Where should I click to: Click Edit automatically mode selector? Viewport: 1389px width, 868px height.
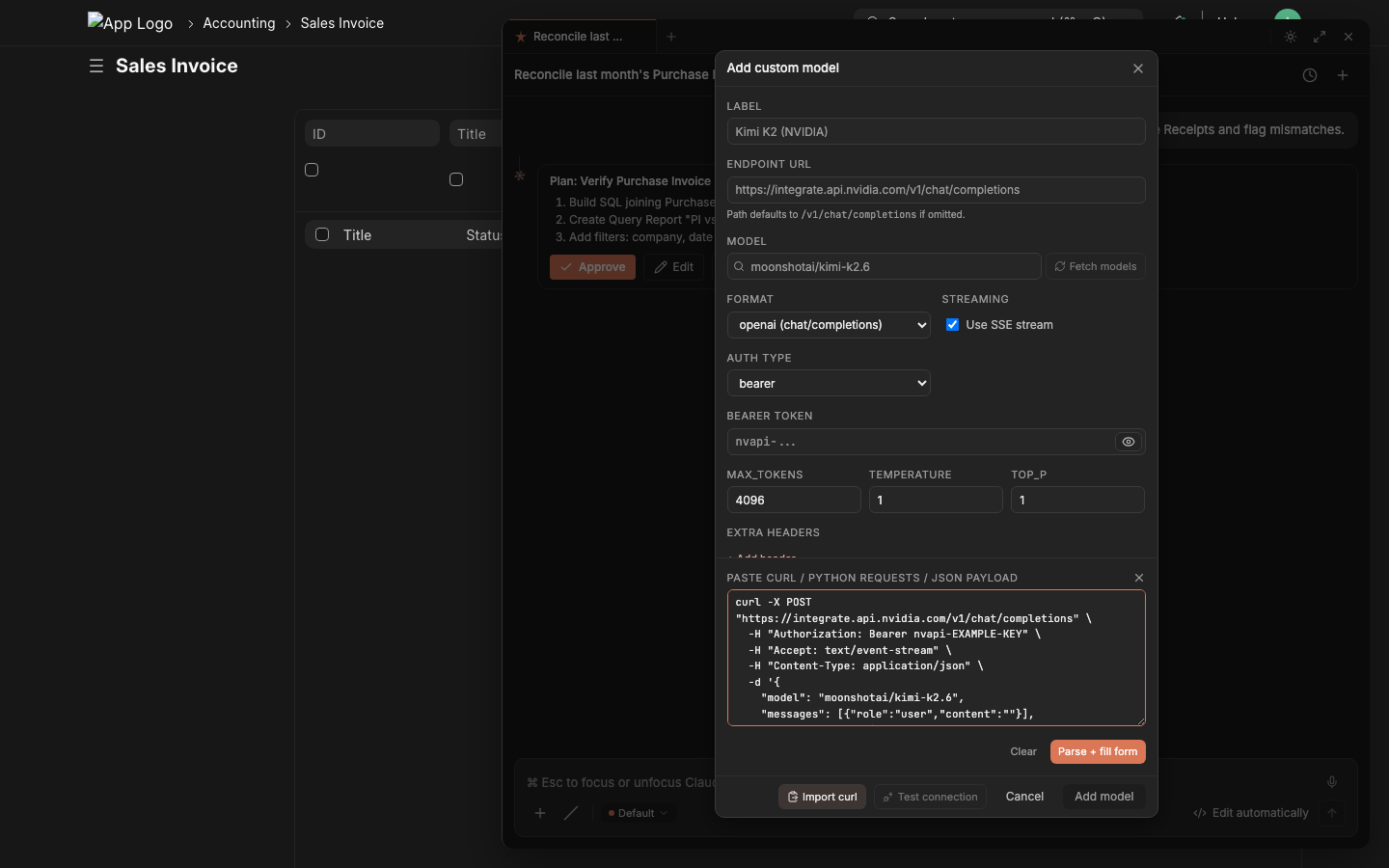(1251, 813)
